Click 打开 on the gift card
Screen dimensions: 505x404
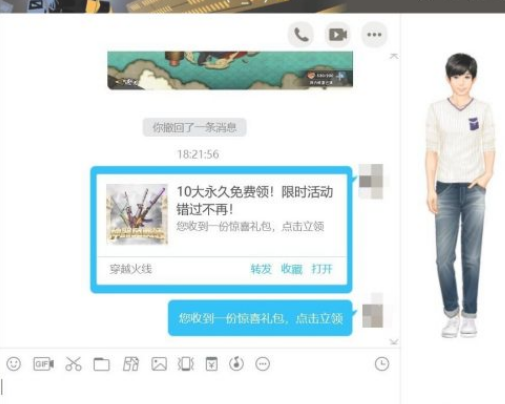tap(322, 269)
